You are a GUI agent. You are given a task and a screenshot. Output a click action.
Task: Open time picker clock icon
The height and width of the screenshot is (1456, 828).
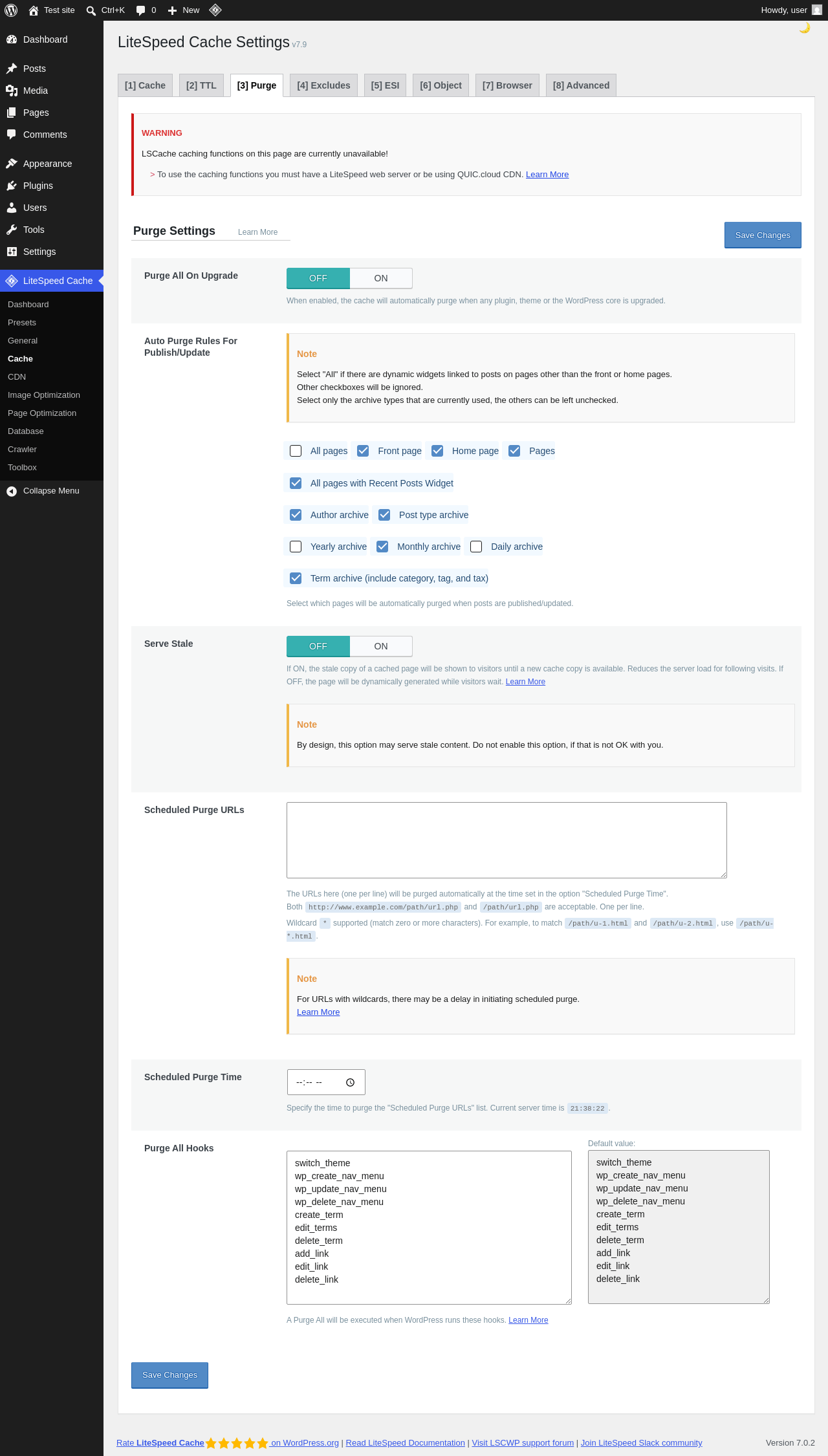[x=351, y=1082]
